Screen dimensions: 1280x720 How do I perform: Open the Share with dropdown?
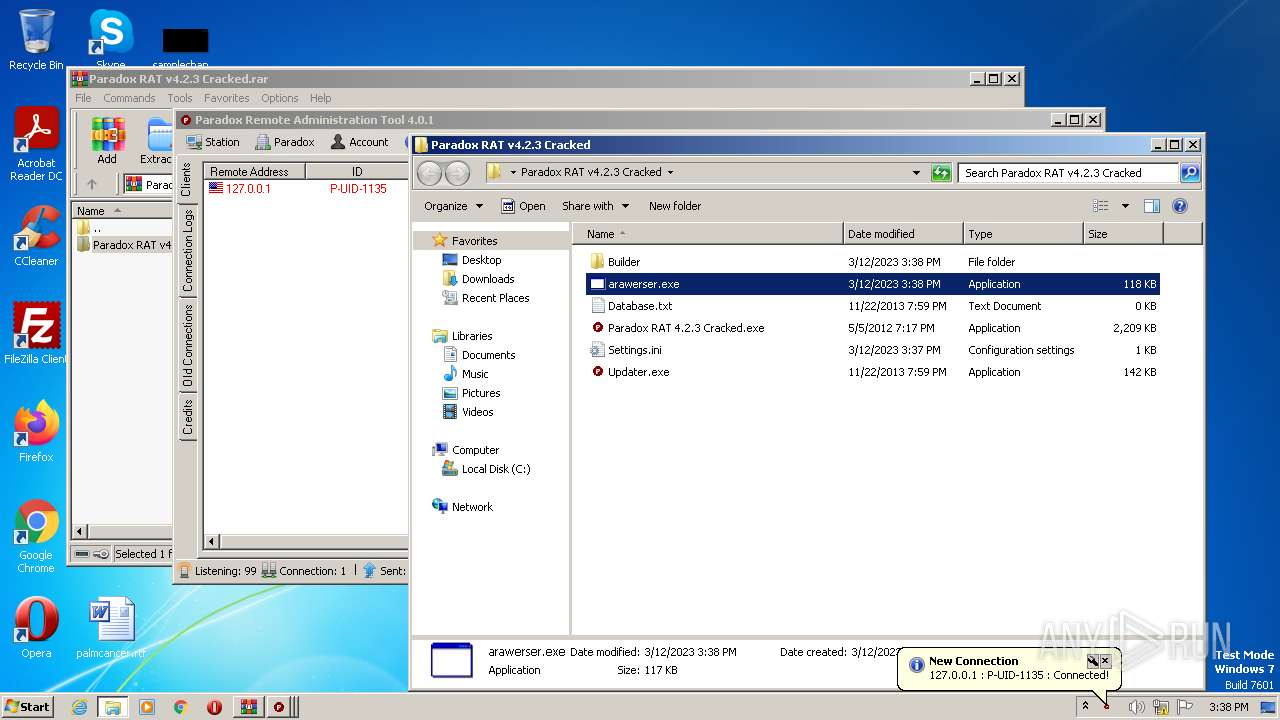pyautogui.click(x=596, y=206)
